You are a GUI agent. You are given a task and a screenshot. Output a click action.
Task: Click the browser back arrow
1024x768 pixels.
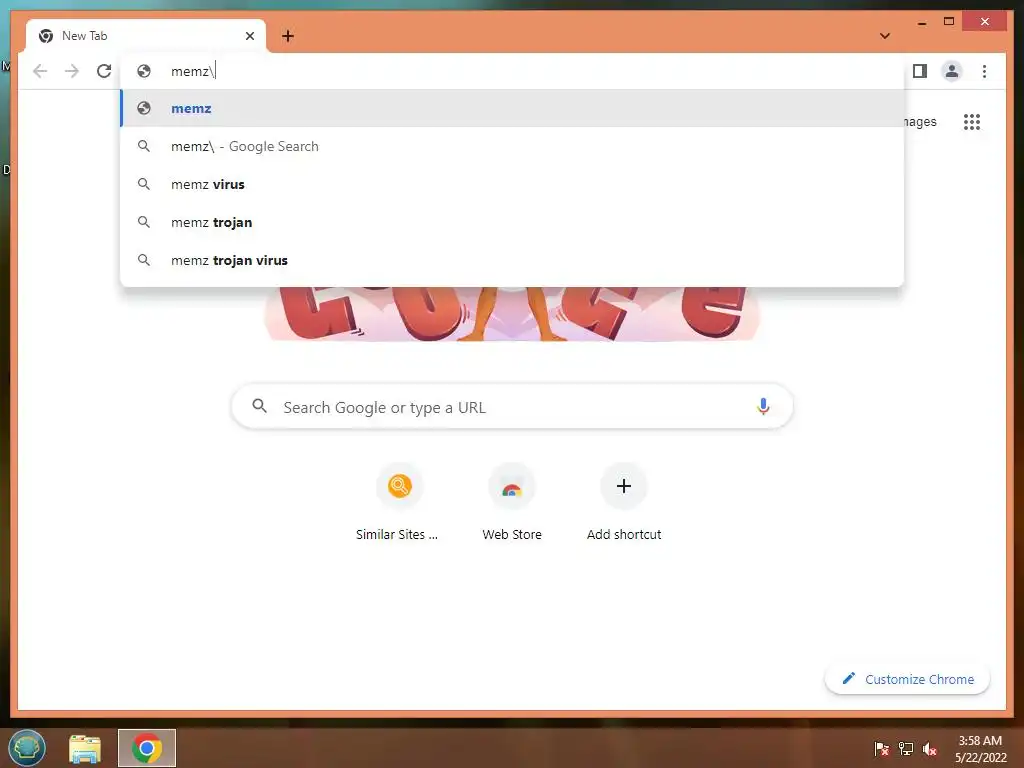[x=40, y=71]
